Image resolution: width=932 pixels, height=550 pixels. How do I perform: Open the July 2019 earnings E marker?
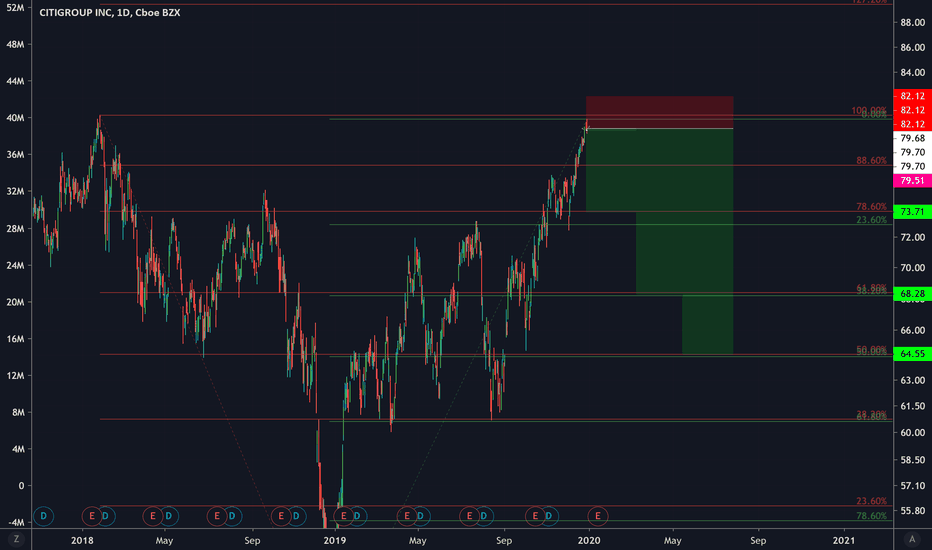tap(470, 516)
